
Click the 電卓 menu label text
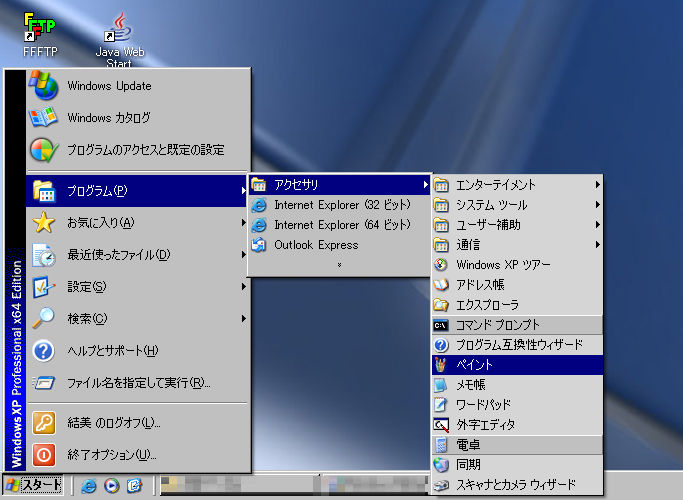click(x=468, y=445)
